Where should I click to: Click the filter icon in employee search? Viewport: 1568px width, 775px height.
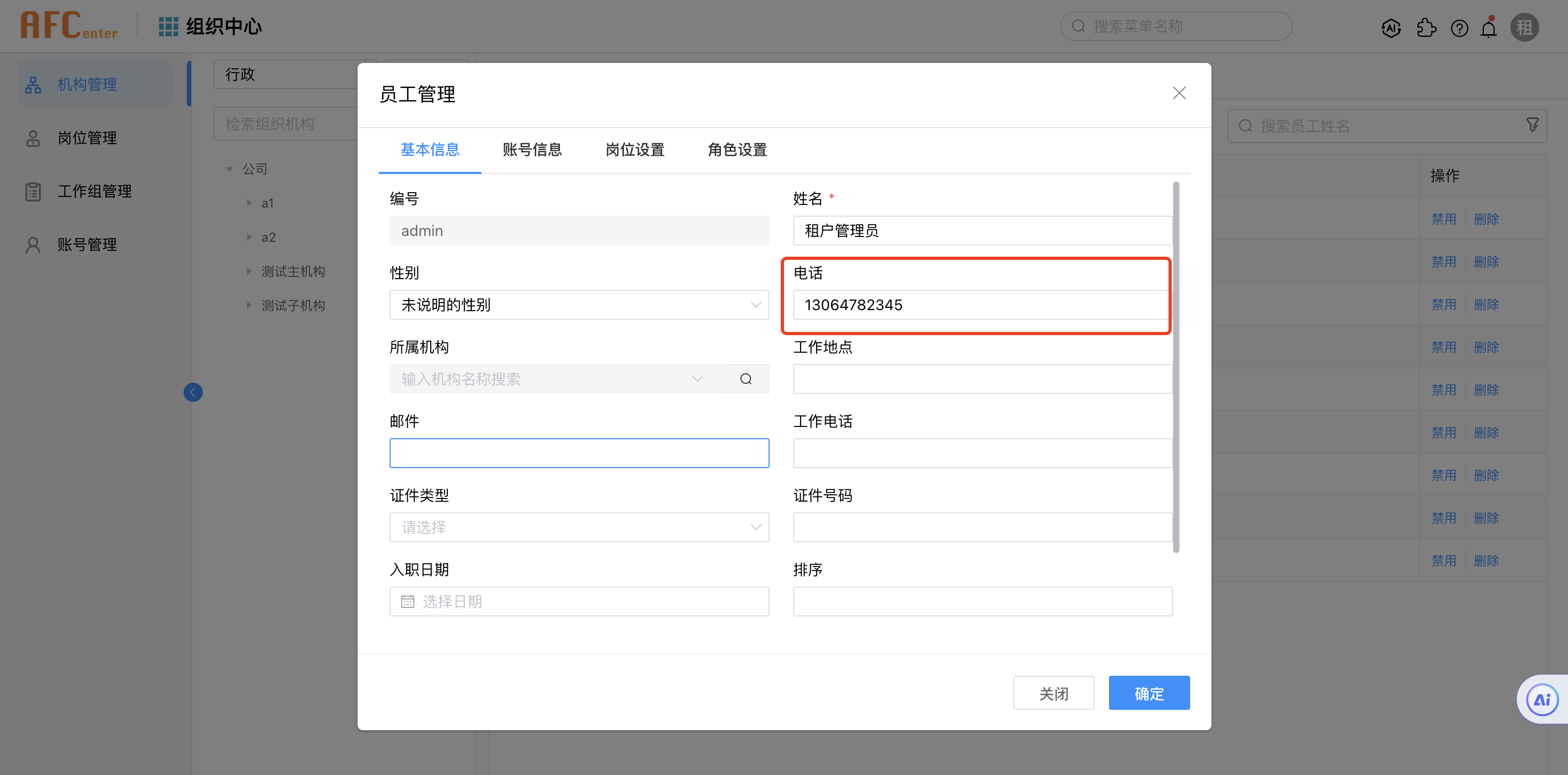pyautogui.click(x=1532, y=125)
